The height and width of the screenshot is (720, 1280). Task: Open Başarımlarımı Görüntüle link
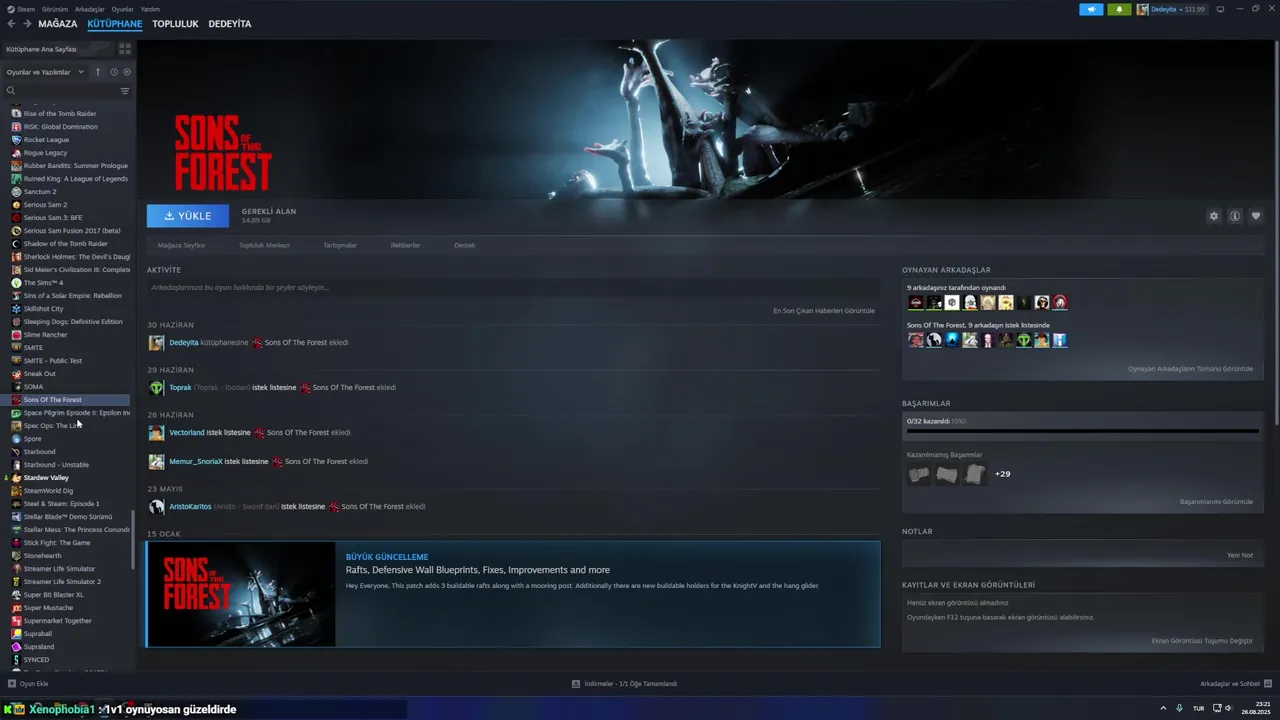tap(1216, 502)
